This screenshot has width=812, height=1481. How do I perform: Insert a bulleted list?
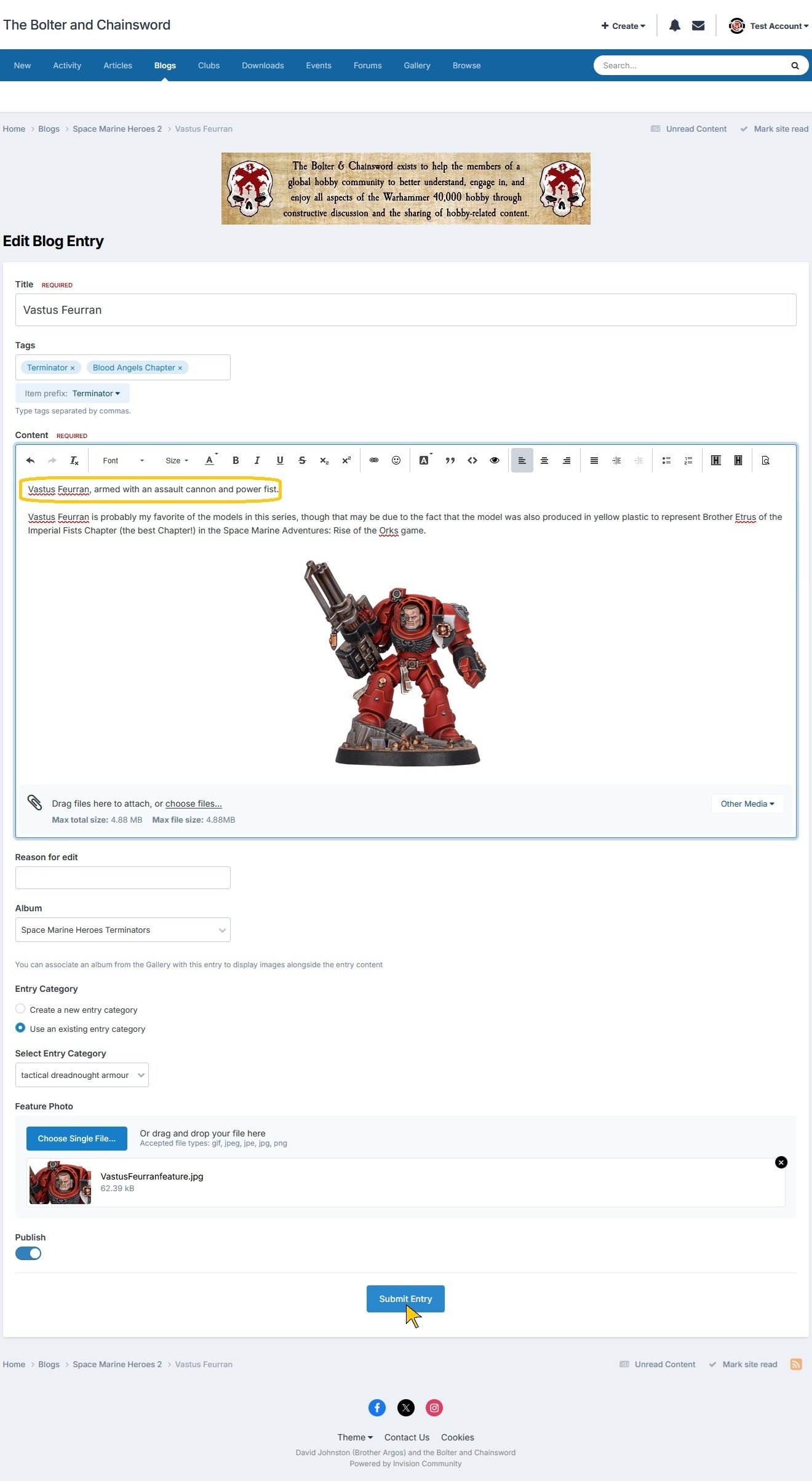(666, 460)
